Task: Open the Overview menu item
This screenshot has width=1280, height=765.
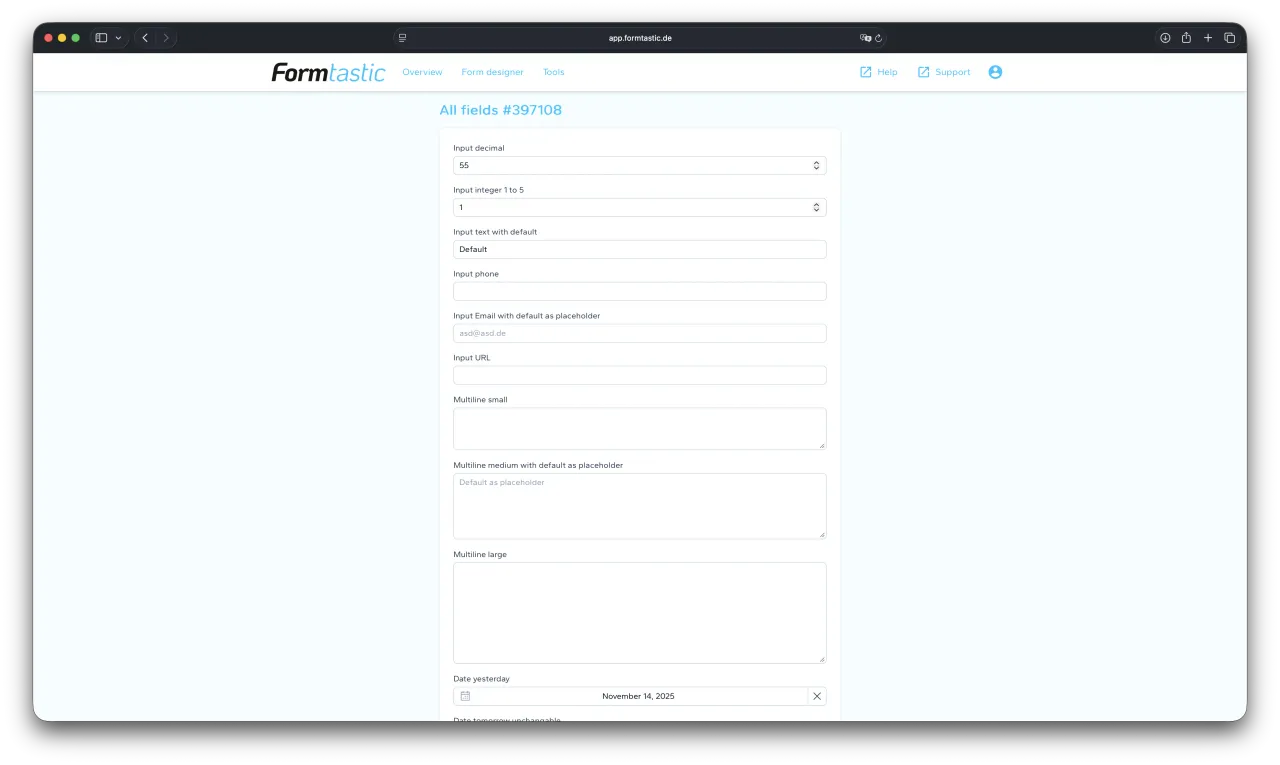Action: (x=422, y=72)
